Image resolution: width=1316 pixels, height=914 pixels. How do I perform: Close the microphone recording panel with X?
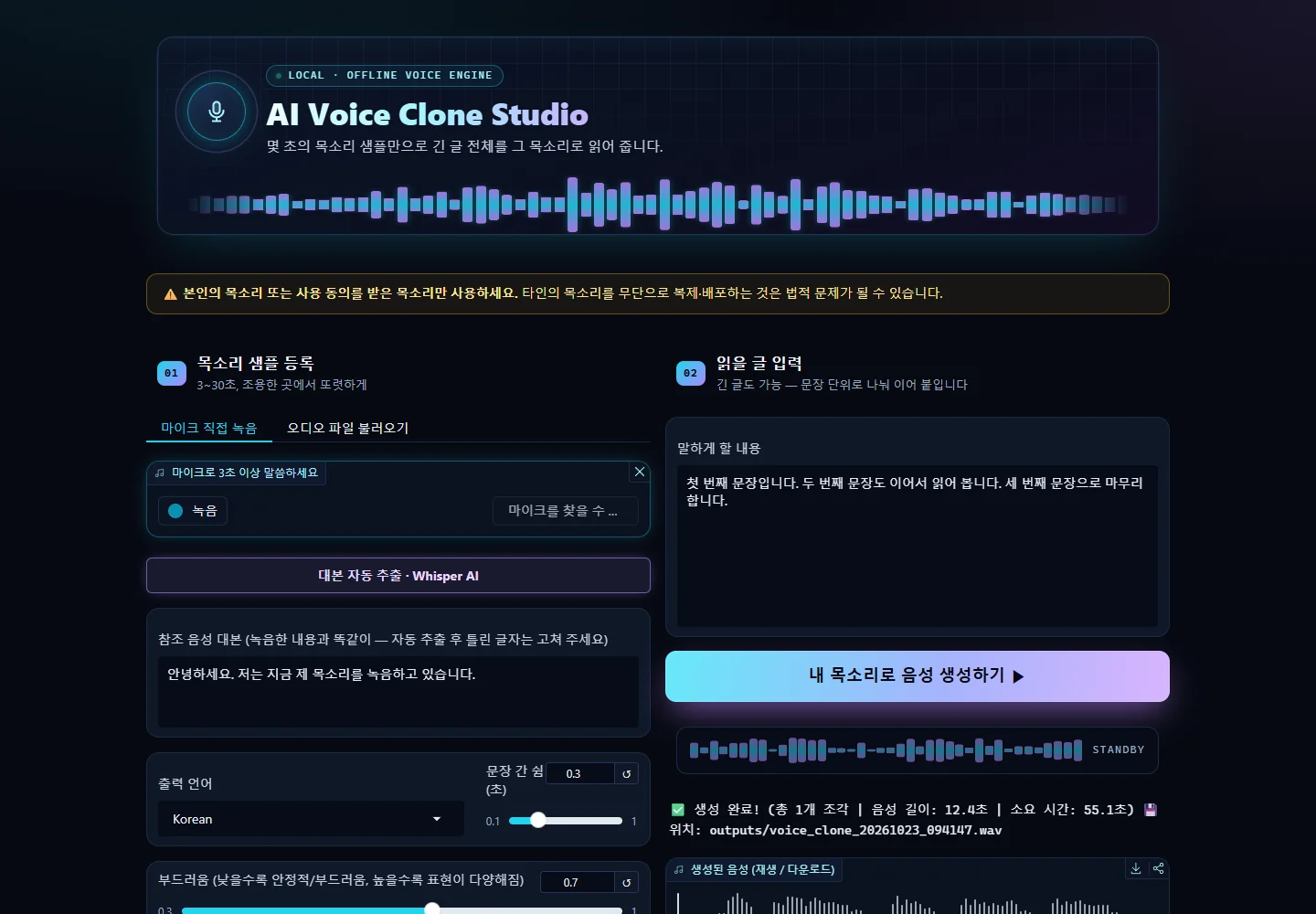tap(640, 472)
